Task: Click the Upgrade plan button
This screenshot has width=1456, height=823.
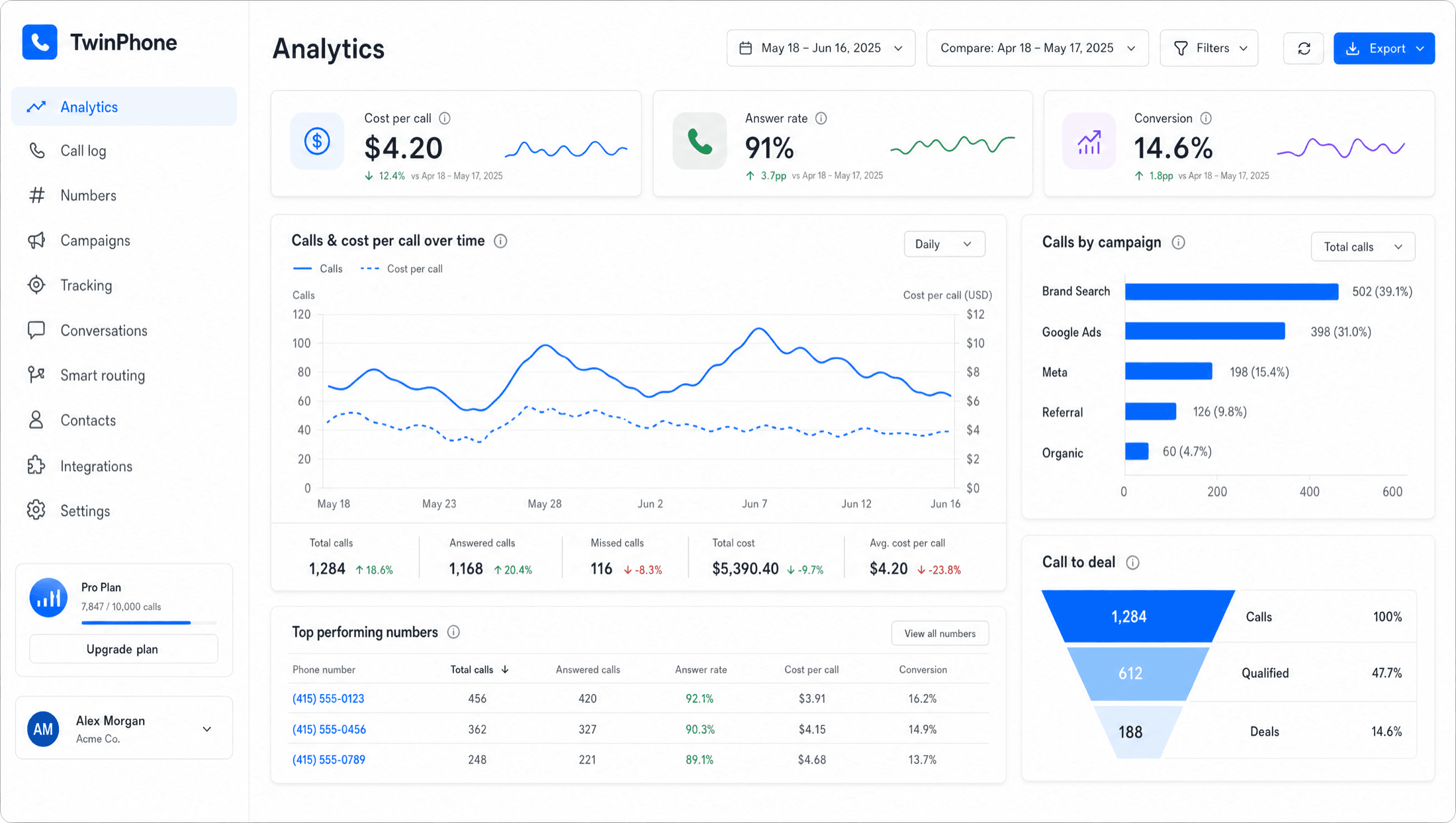Action: coord(123,649)
